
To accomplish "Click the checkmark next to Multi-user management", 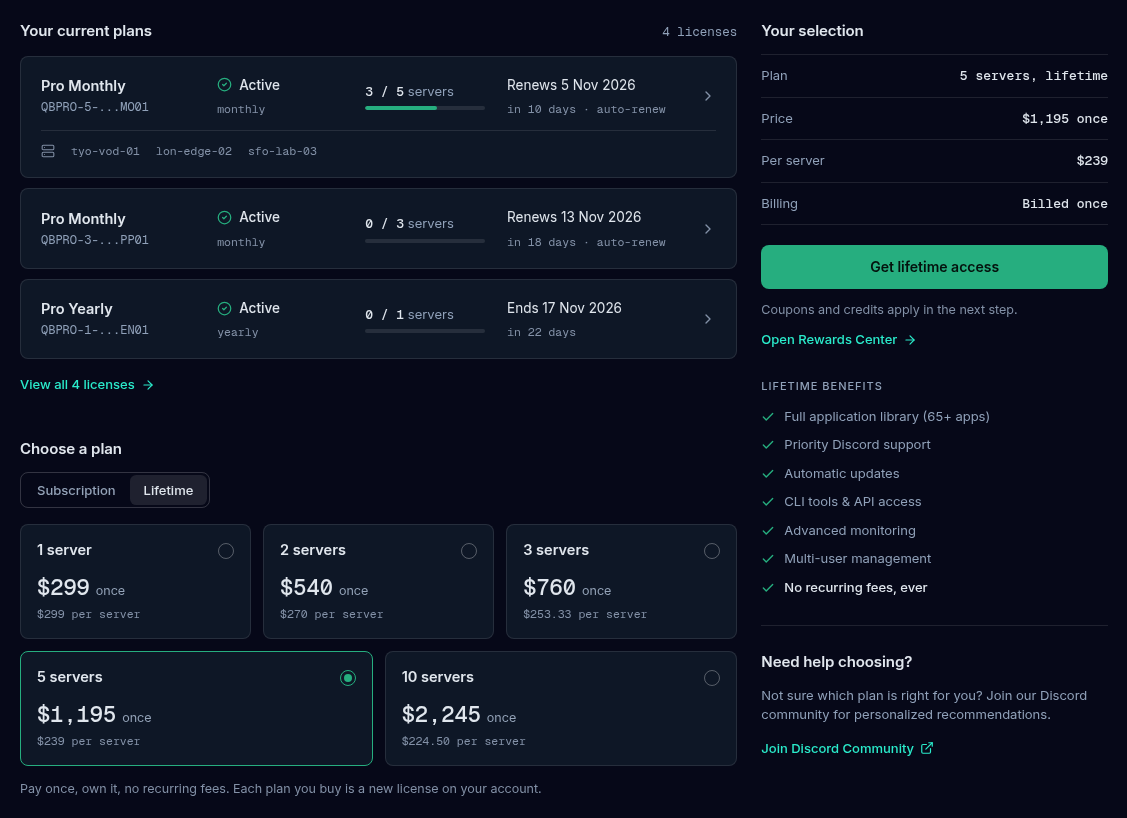I will [768, 559].
